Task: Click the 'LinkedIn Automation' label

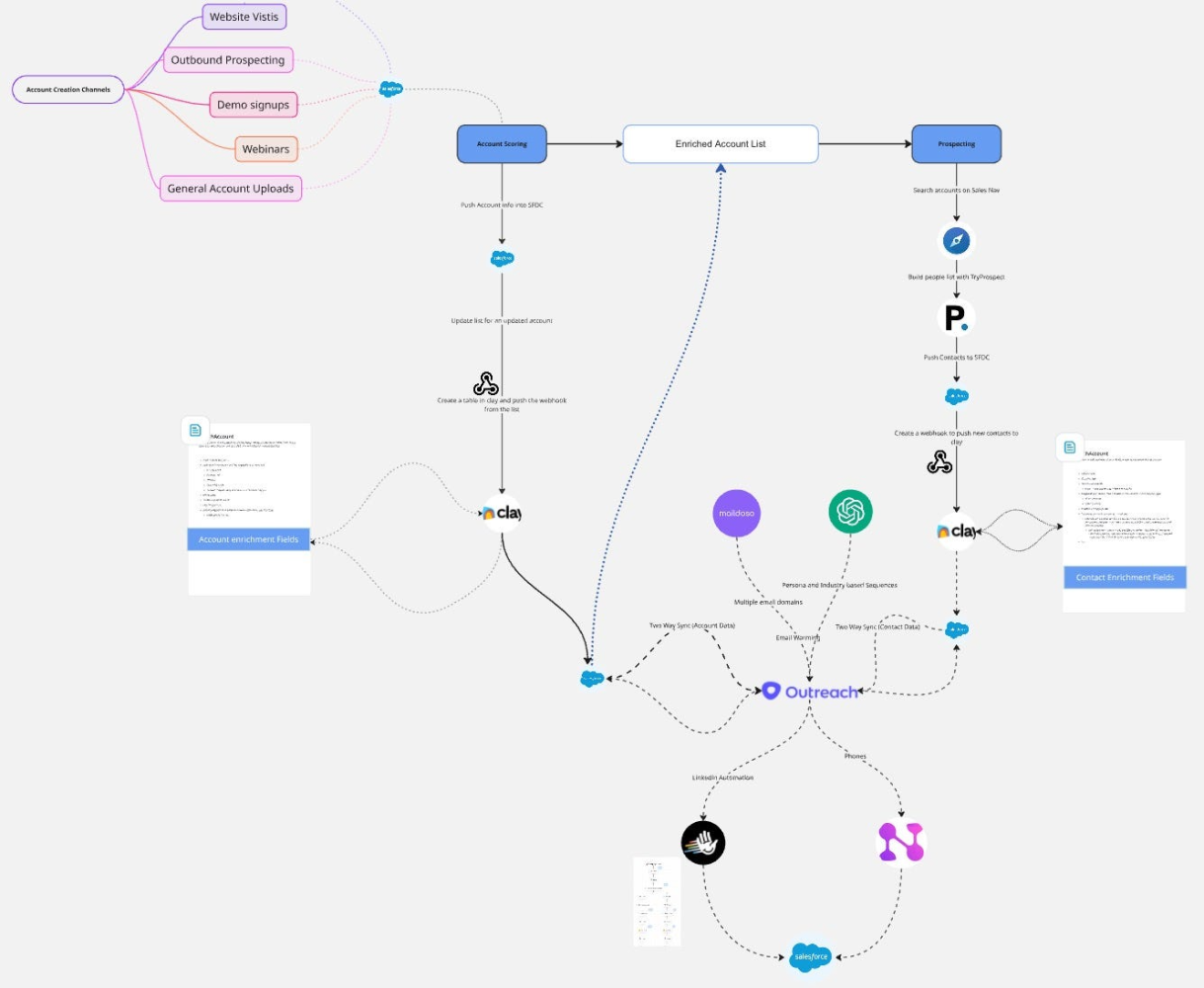Action: tap(722, 778)
